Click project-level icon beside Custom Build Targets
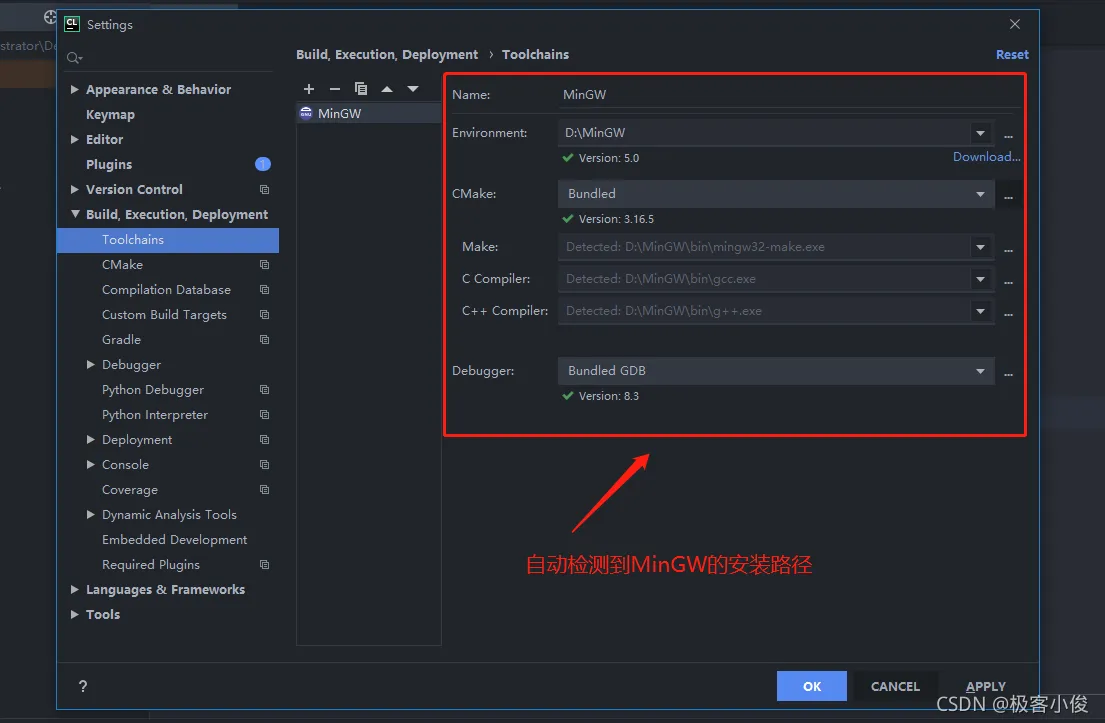Viewport: 1105px width, 723px height. (264, 314)
